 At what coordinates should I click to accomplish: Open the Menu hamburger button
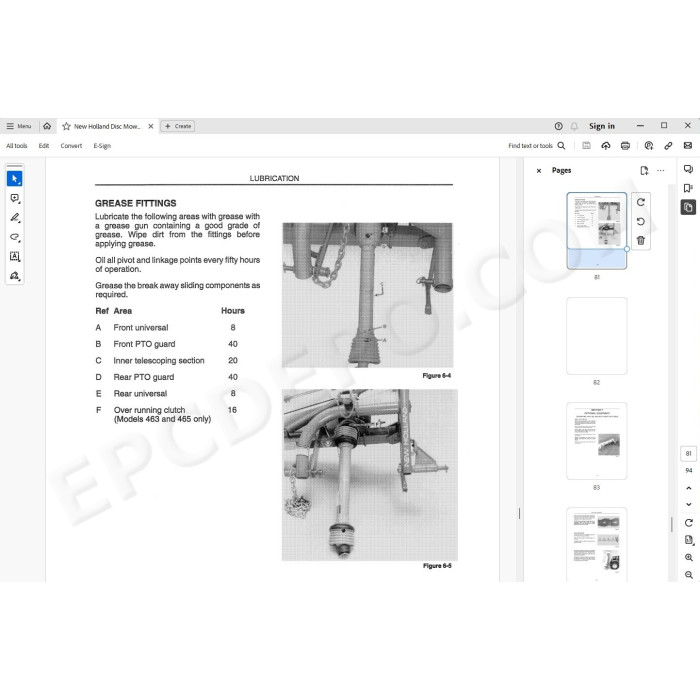(18, 126)
